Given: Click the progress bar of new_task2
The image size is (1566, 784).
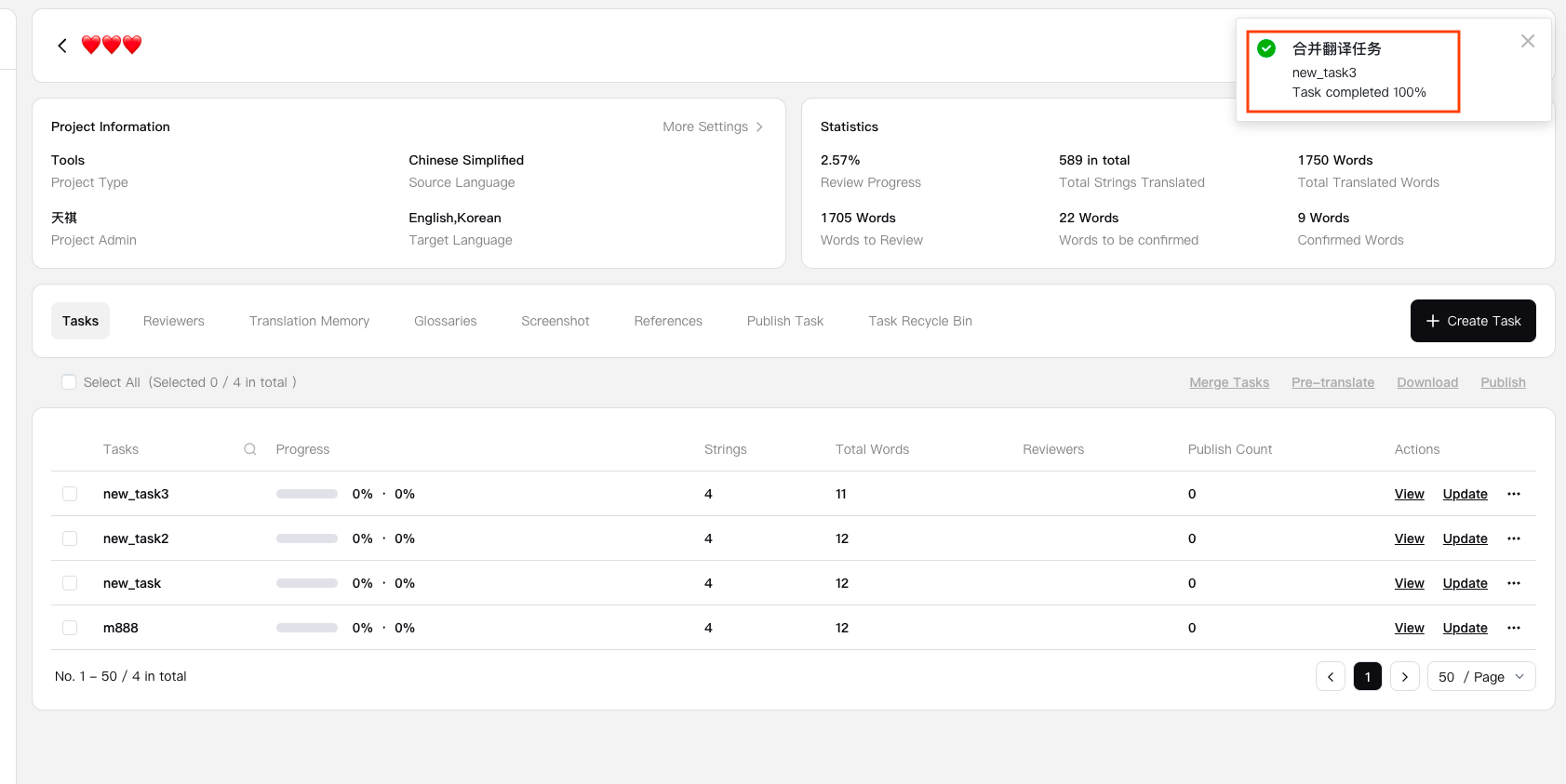Looking at the screenshot, I should [x=306, y=538].
